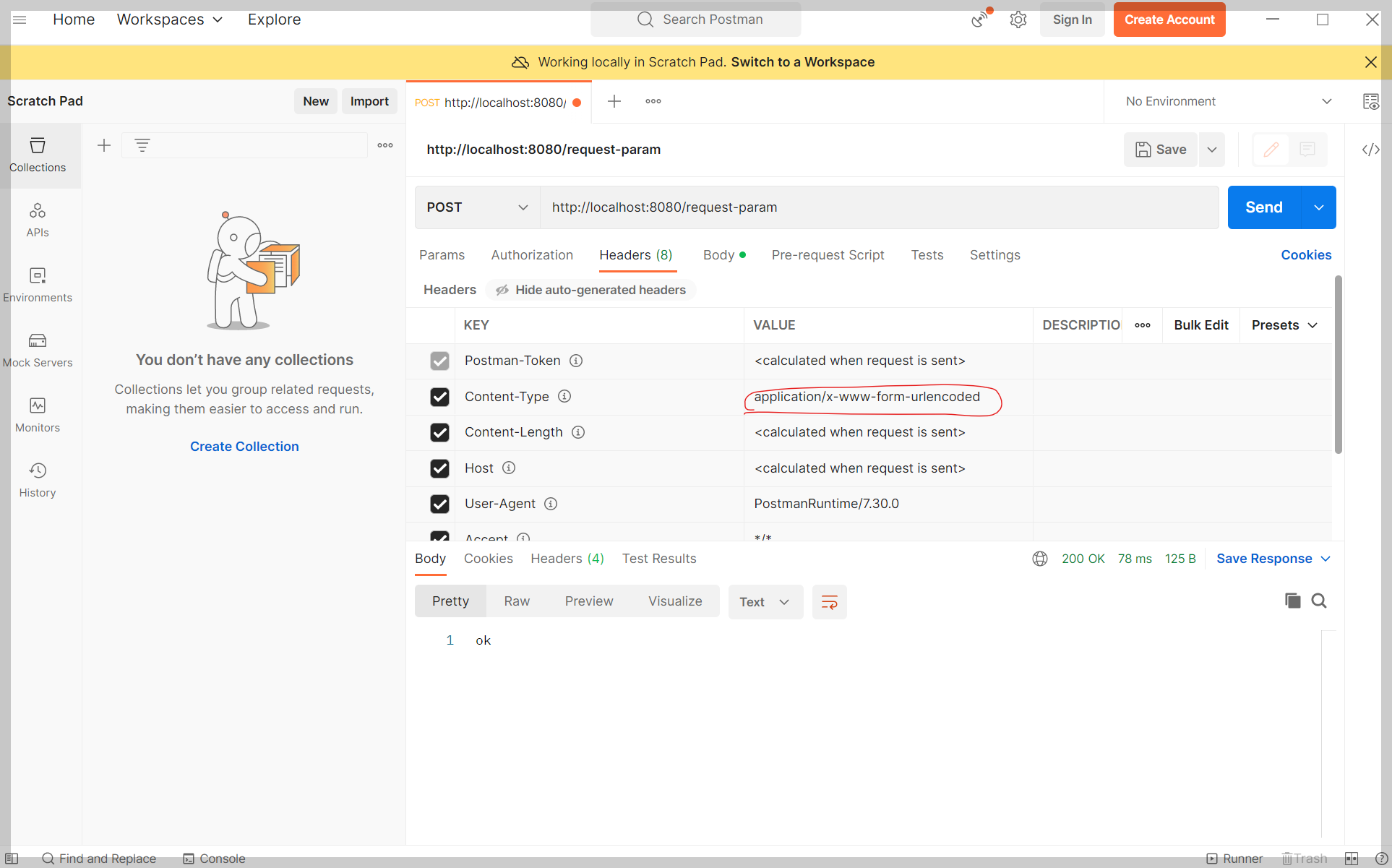Uncheck the User-Agent header checkbox
The image size is (1392, 868).
point(439,504)
